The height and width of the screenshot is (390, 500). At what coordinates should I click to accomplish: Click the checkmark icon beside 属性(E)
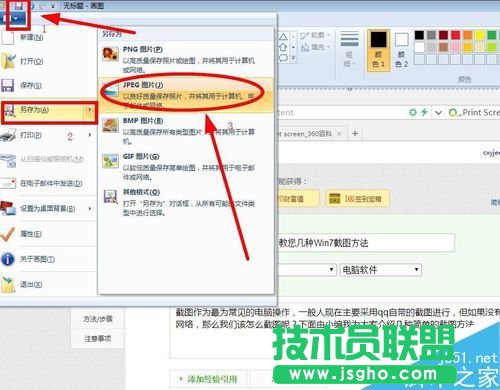[x=7, y=234]
